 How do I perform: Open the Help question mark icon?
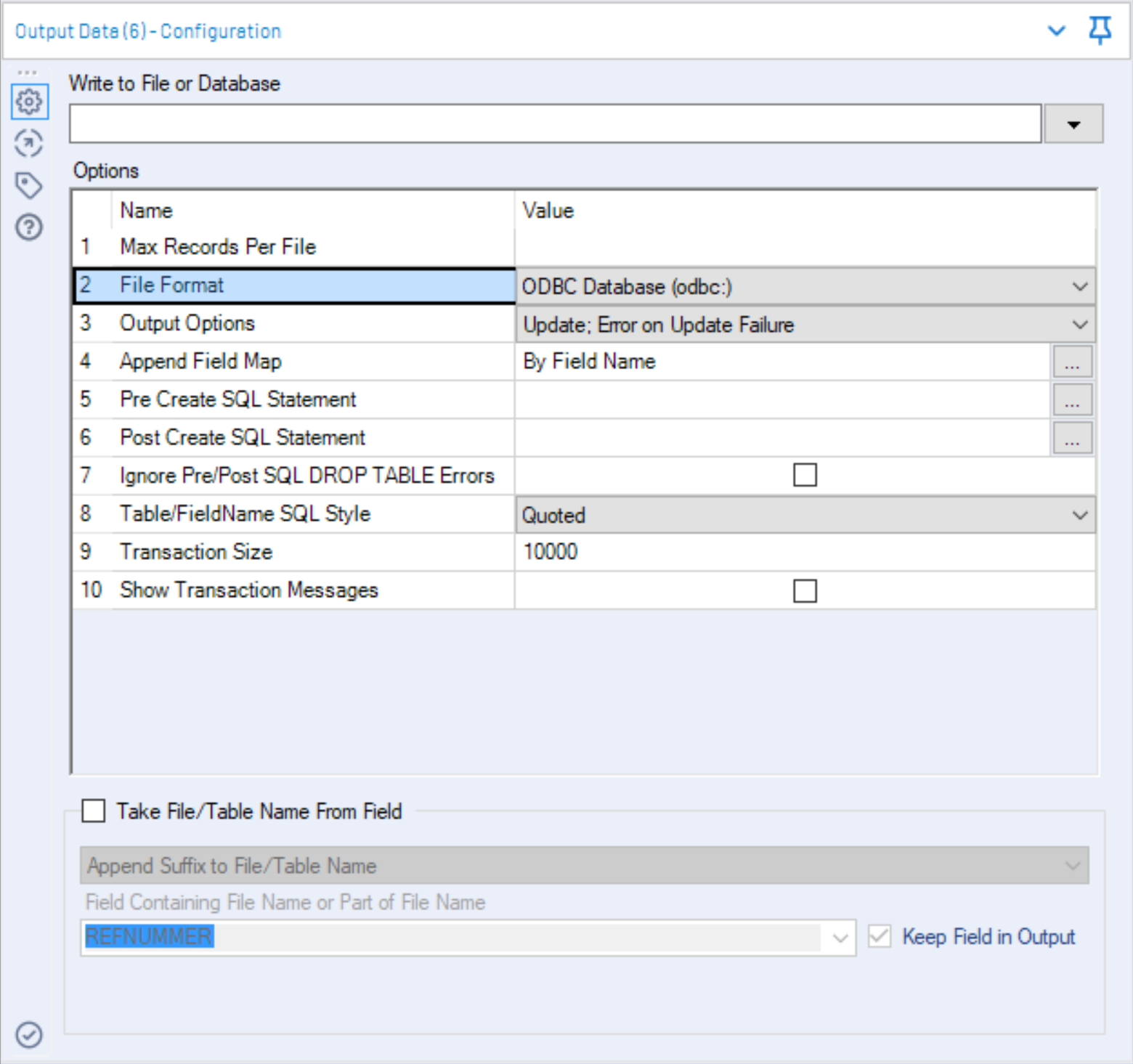click(x=29, y=228)
